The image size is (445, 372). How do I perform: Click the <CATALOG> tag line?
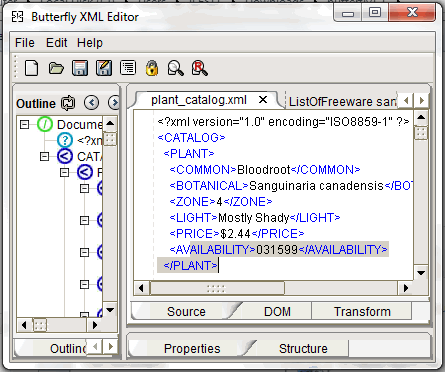point(191,137)
